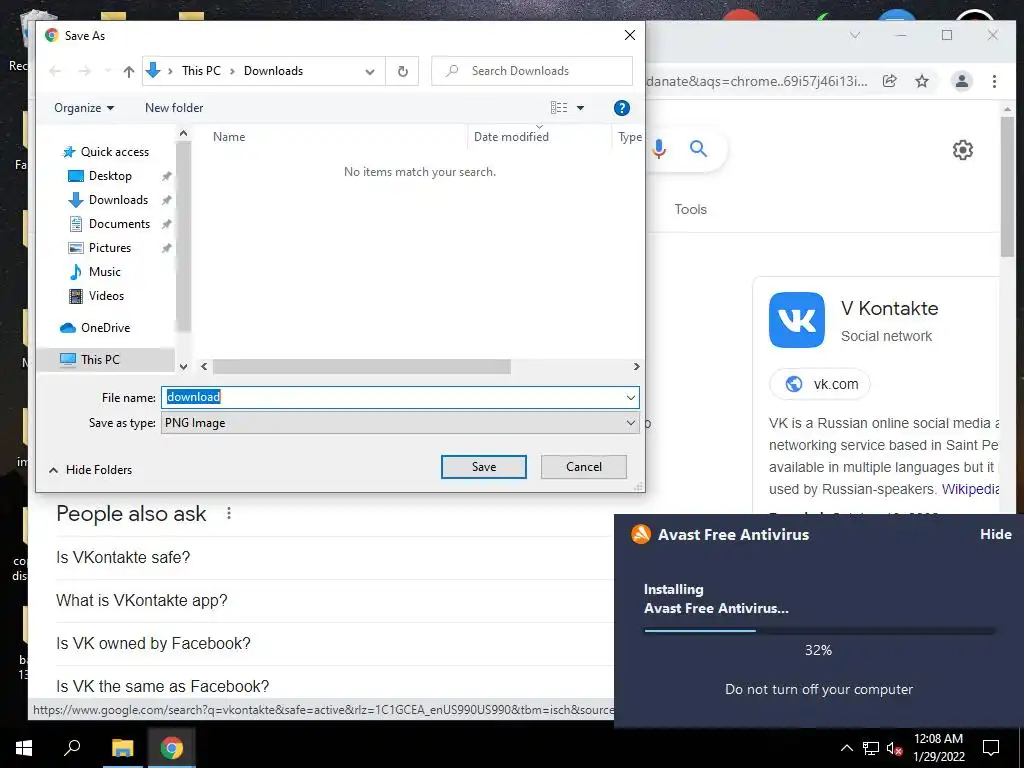Image resolution: width=1024 pixels, height=768 pixels.
Task: Click horizontal scrollbar right arrow
Action: [636, 366]
